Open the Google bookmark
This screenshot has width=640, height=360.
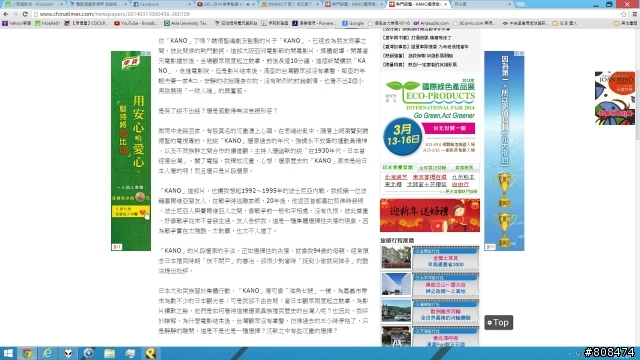pos(353,23)
